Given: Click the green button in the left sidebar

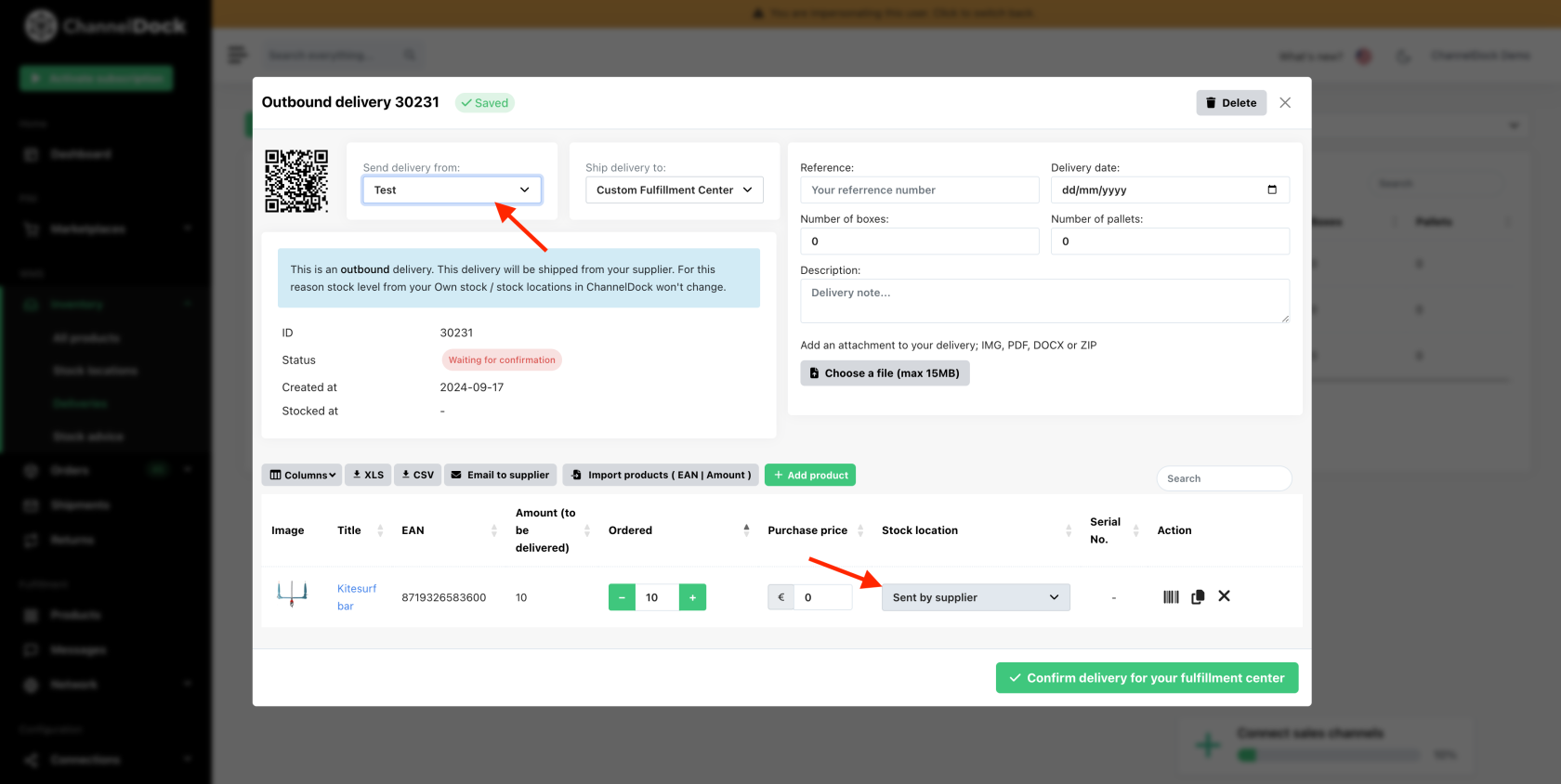Looking at the screenshot, I should [x=97, y=78].
